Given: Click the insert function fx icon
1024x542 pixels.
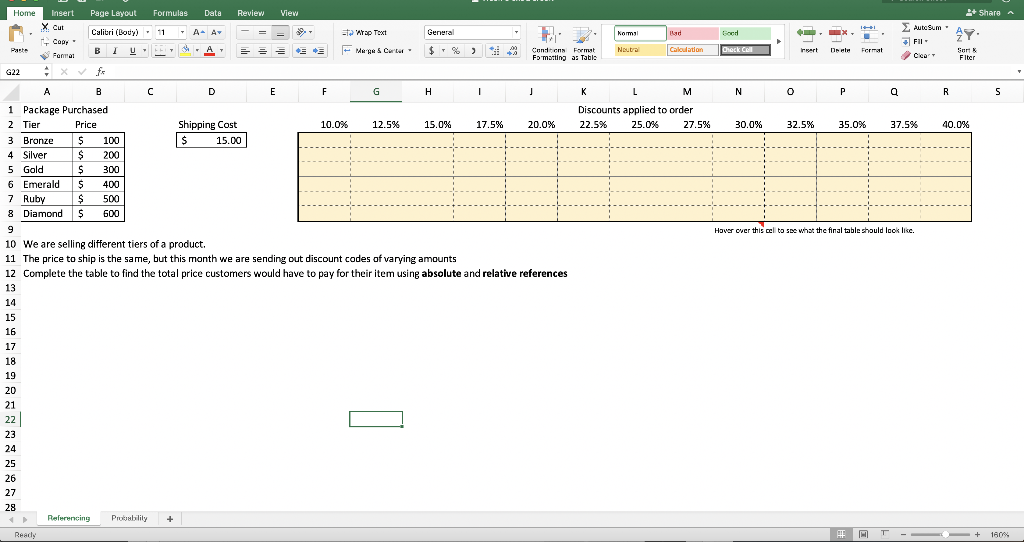Looking at the screenshot, I should point(100,71).
